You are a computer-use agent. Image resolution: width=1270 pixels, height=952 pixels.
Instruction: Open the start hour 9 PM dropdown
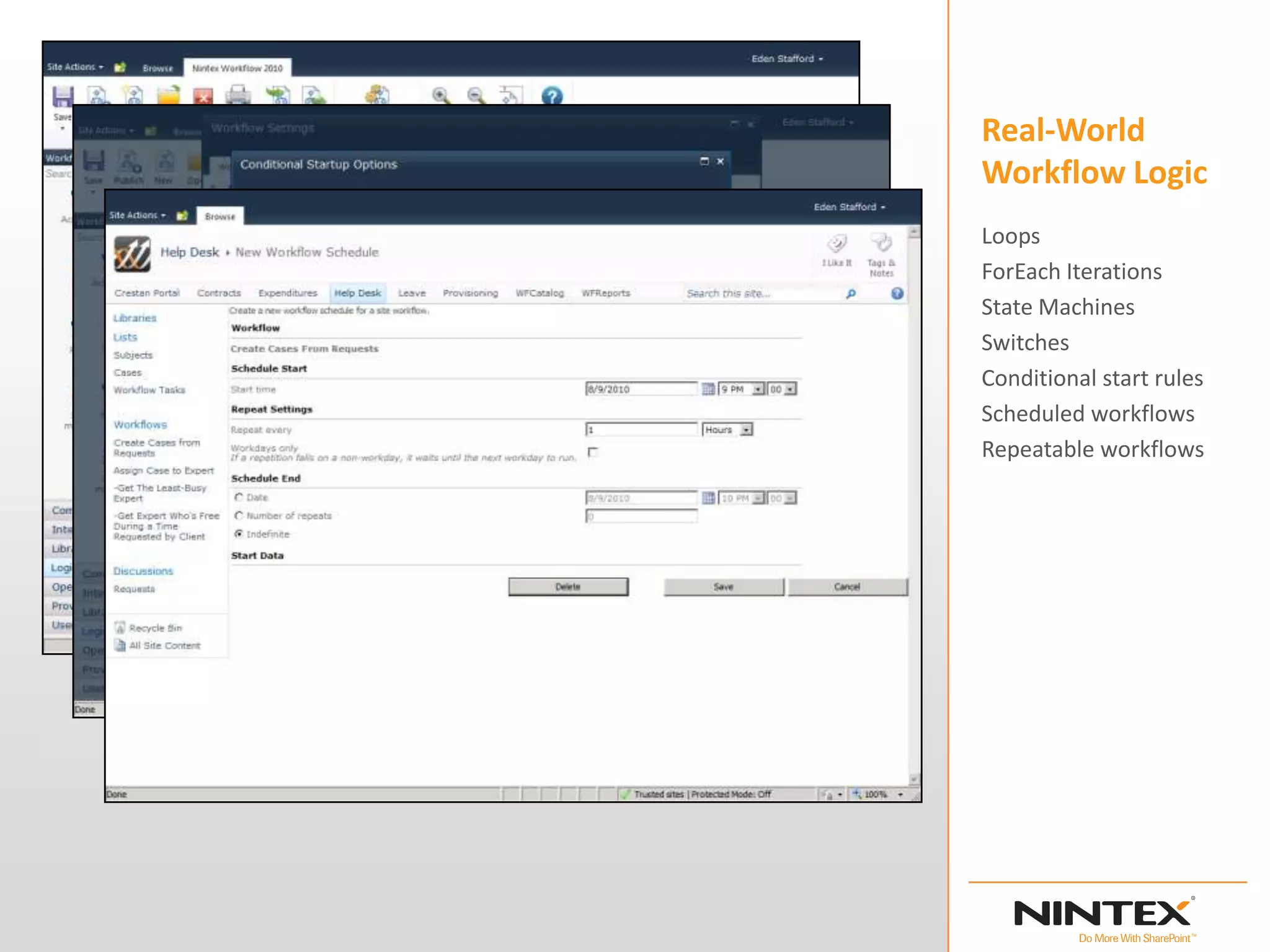pyautogui.click(x=741, y=389)
